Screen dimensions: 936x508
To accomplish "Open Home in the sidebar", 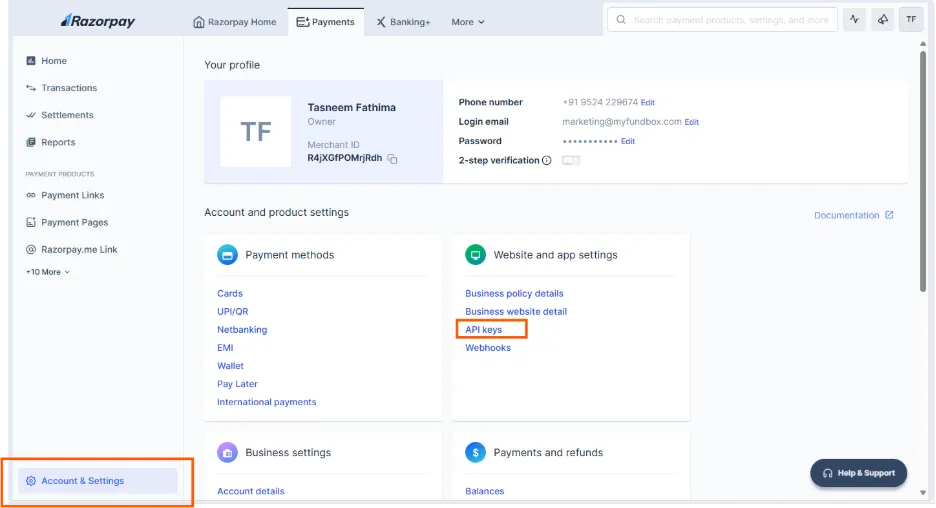I will (54, 61).
